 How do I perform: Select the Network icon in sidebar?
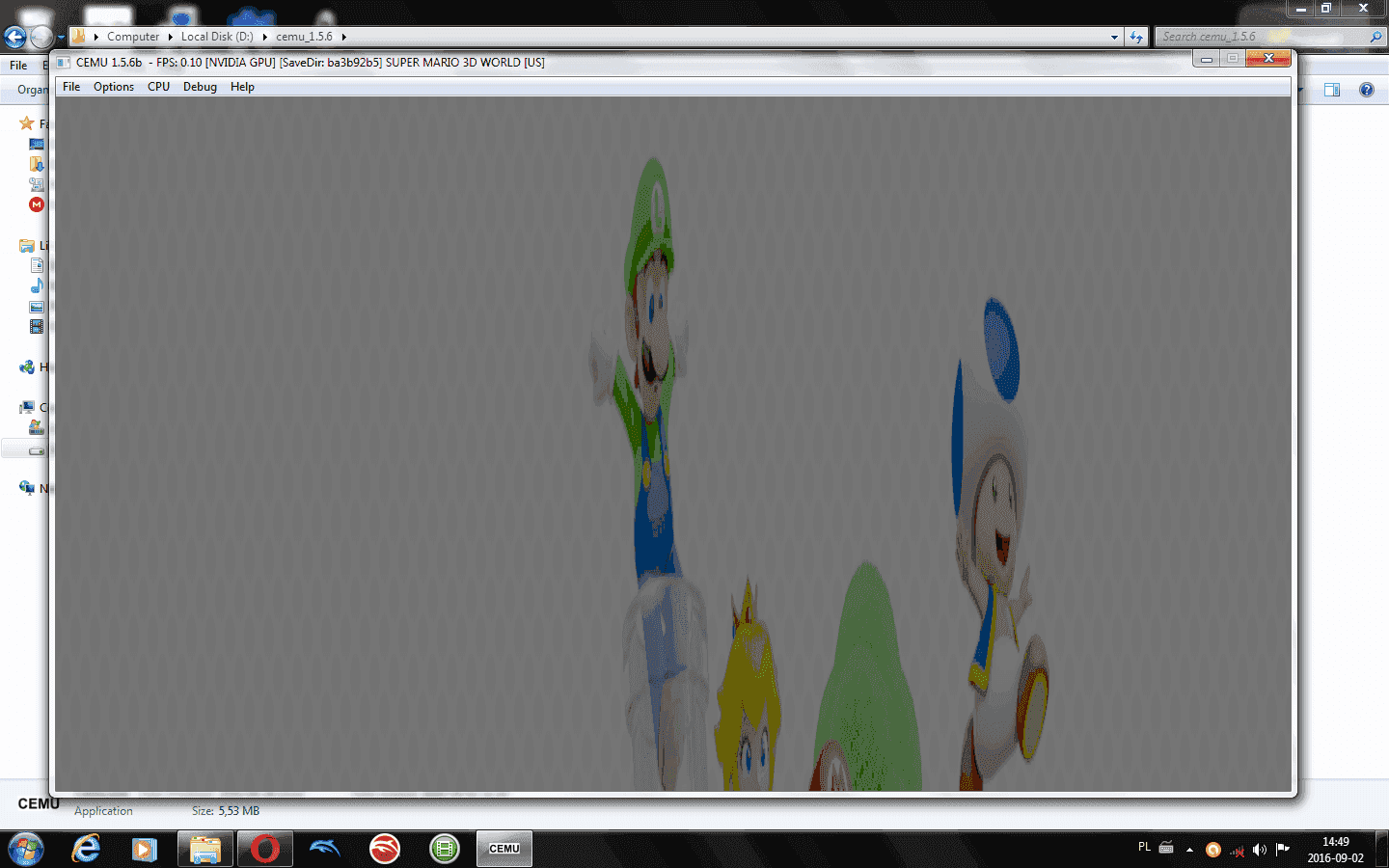tap(27, 488)
